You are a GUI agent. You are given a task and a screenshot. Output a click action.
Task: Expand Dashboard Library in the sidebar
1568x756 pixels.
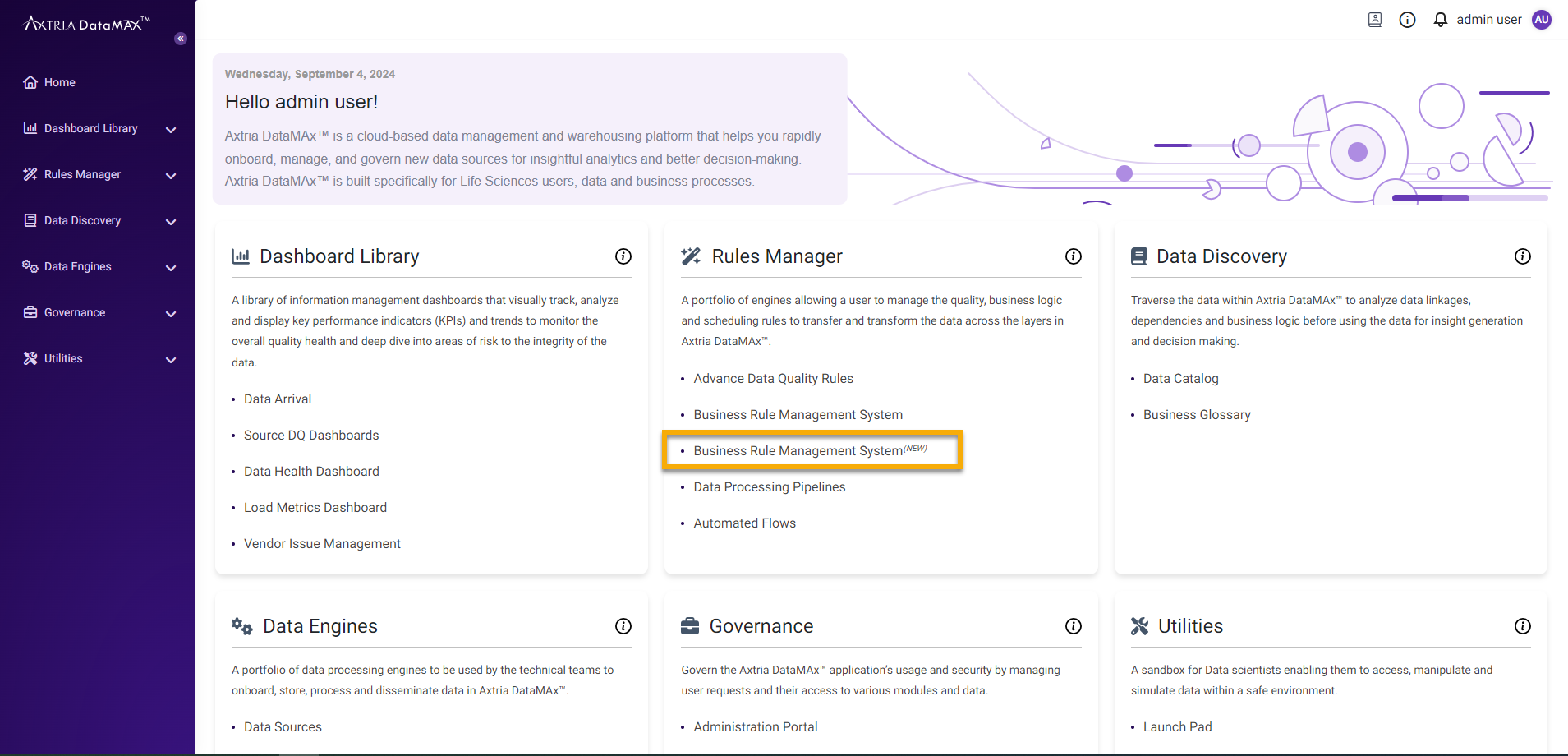[171, 129]
